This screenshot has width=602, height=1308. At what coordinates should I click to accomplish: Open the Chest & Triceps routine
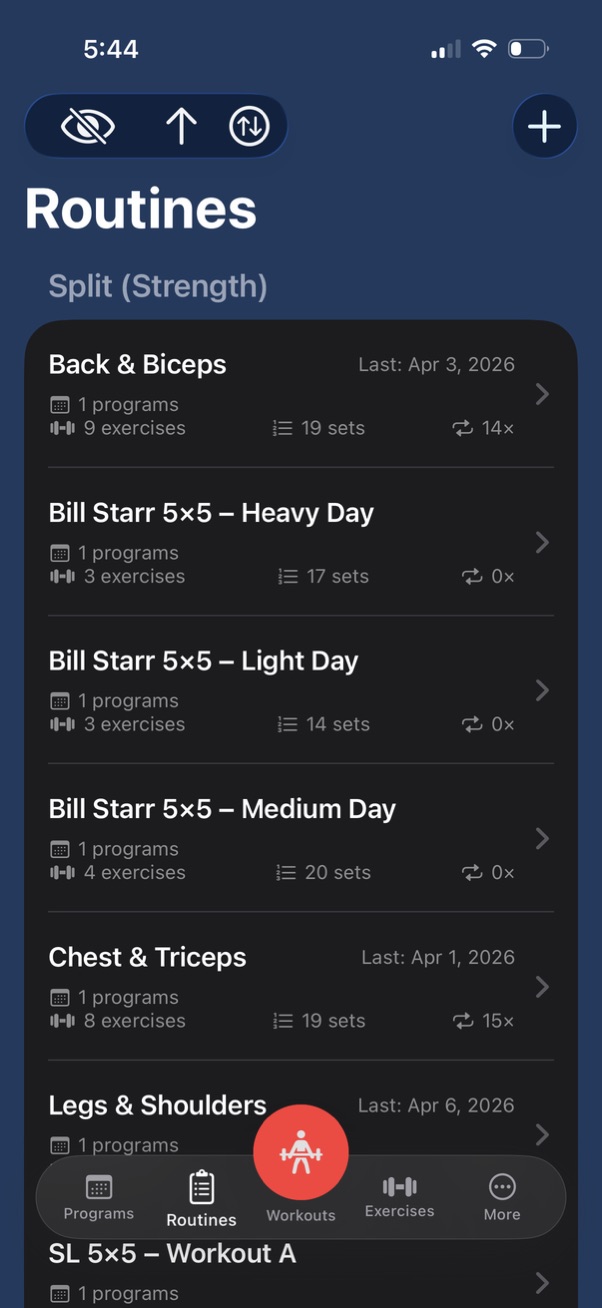pyautogui.click(x=147, y=957)
